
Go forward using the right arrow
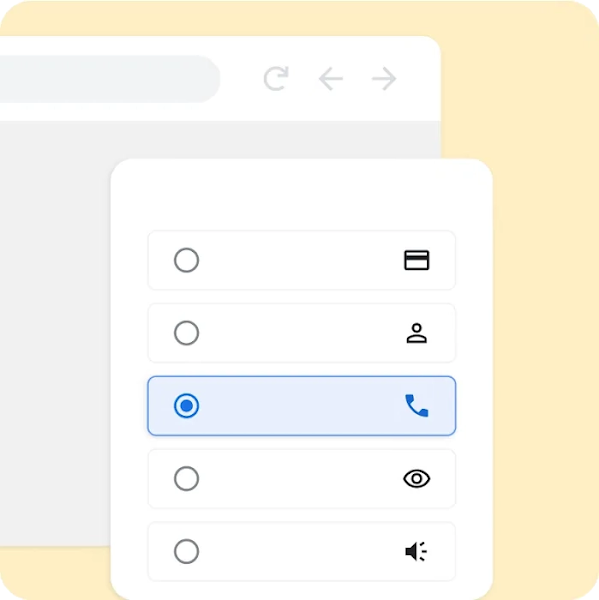(x=384, y=79)
